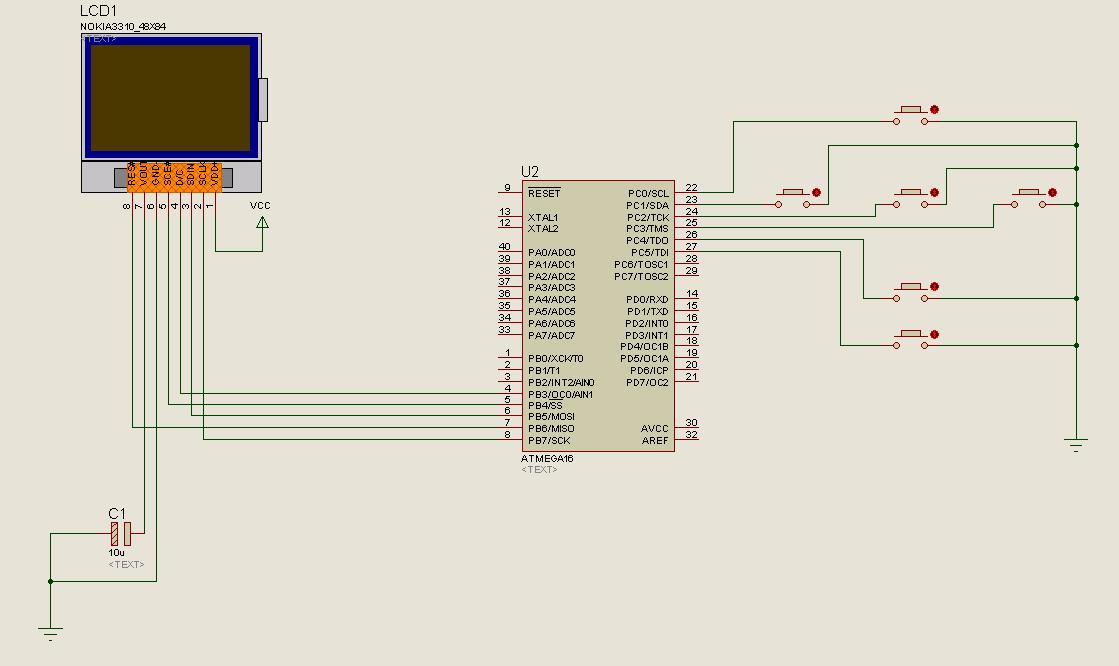This screenshot has height=666, width=1119.
Task: Click pin number 32 beside AREF
Action: pos(691,435)
